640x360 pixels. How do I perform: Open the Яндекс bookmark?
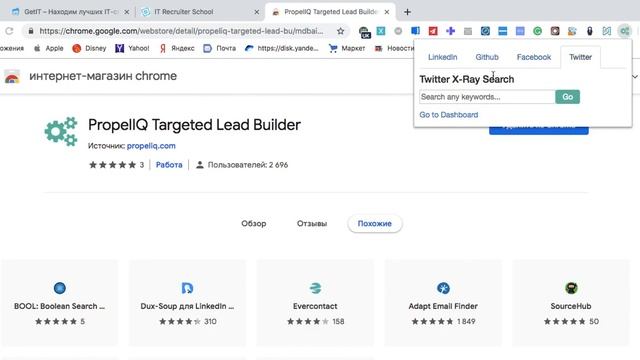pyautogui.click(x=176, y=48)
